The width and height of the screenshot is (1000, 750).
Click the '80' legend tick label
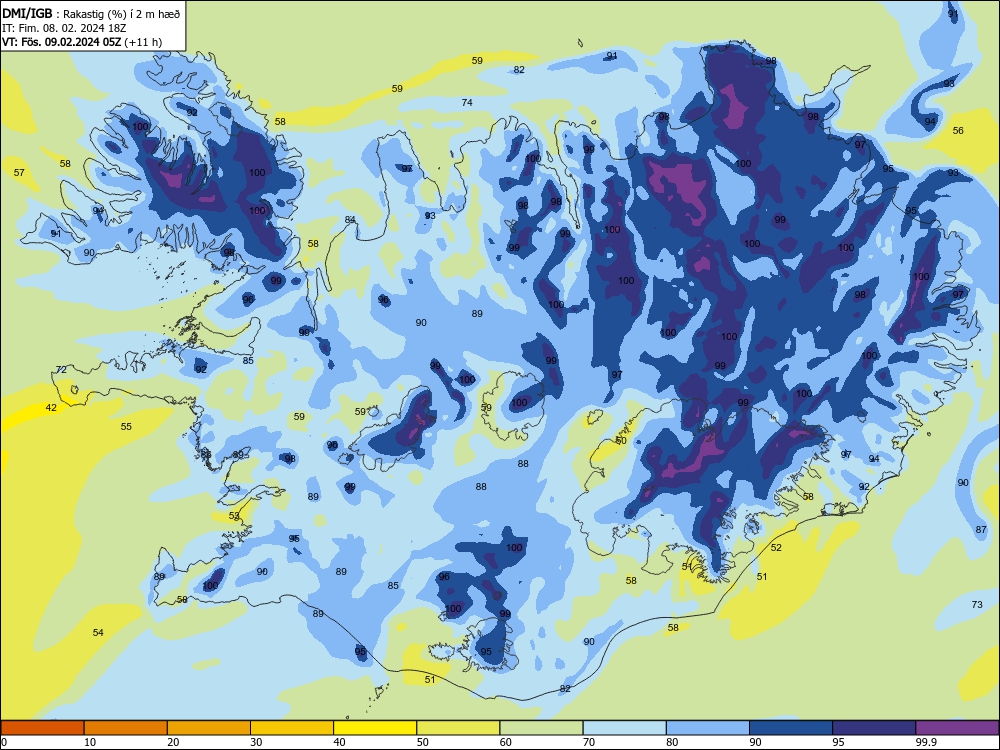pyautogui.click(x=672, y=742)
